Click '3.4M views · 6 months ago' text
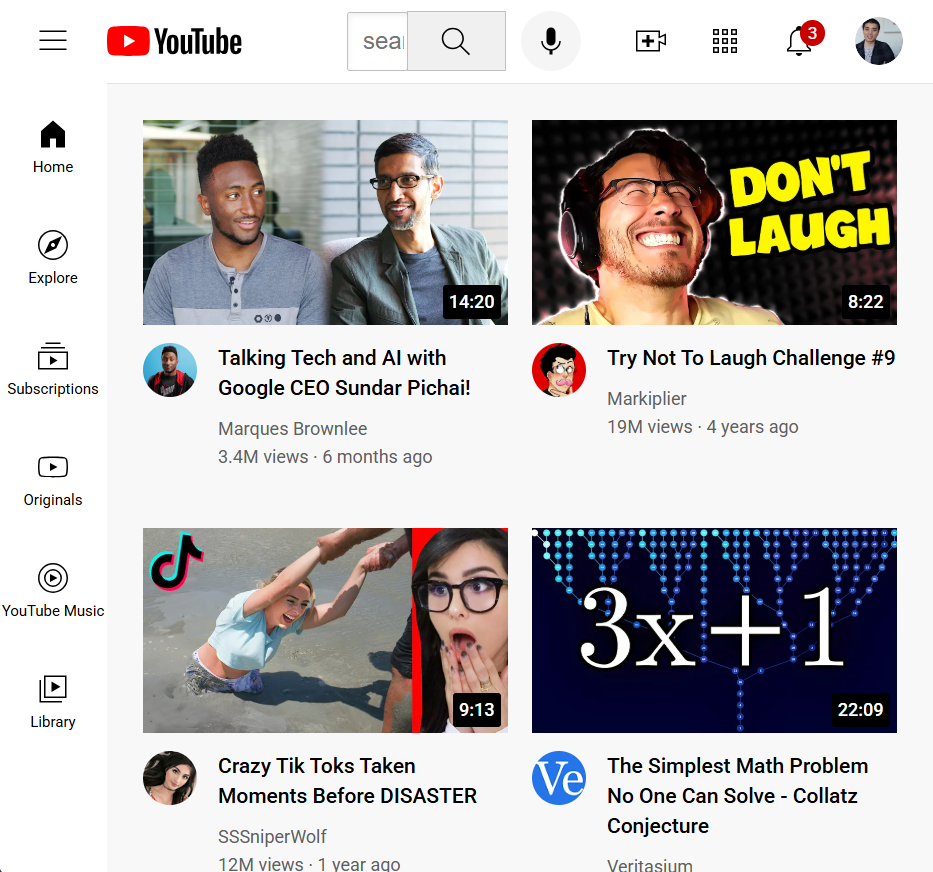This screenshot has width=933, height=872. click(x=325, y=457)
